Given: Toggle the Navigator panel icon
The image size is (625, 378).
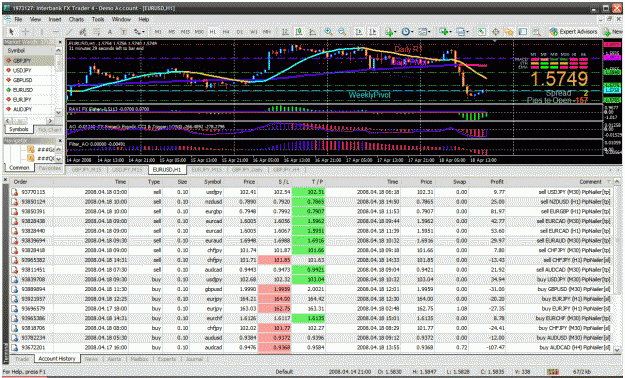Looking at the screenshot, I should (x=509, y=32).
